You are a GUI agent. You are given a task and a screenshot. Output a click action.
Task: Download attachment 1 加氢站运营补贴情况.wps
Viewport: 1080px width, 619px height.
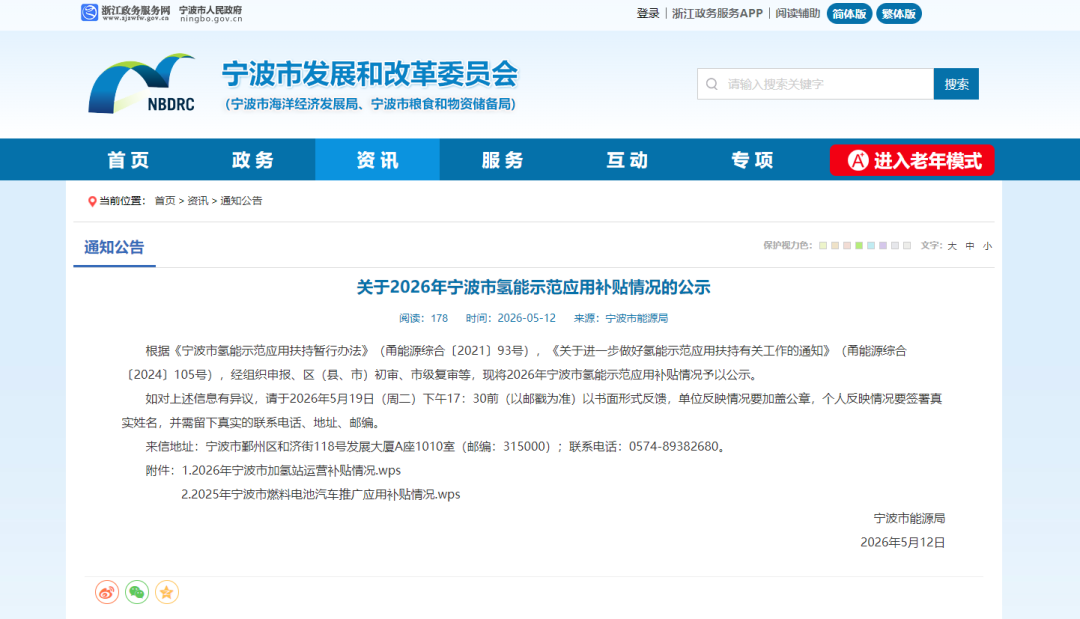click(x=291, y=470)
